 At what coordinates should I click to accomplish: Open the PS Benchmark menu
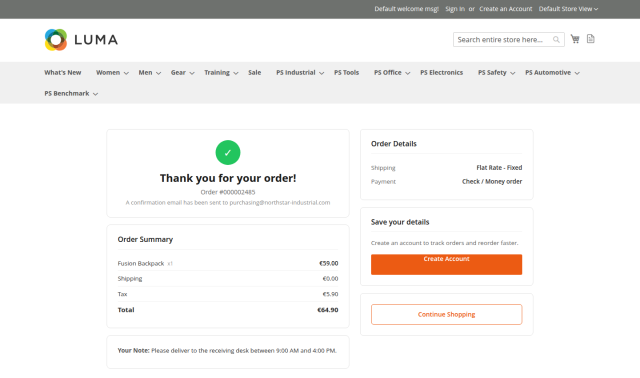point(67,93)
